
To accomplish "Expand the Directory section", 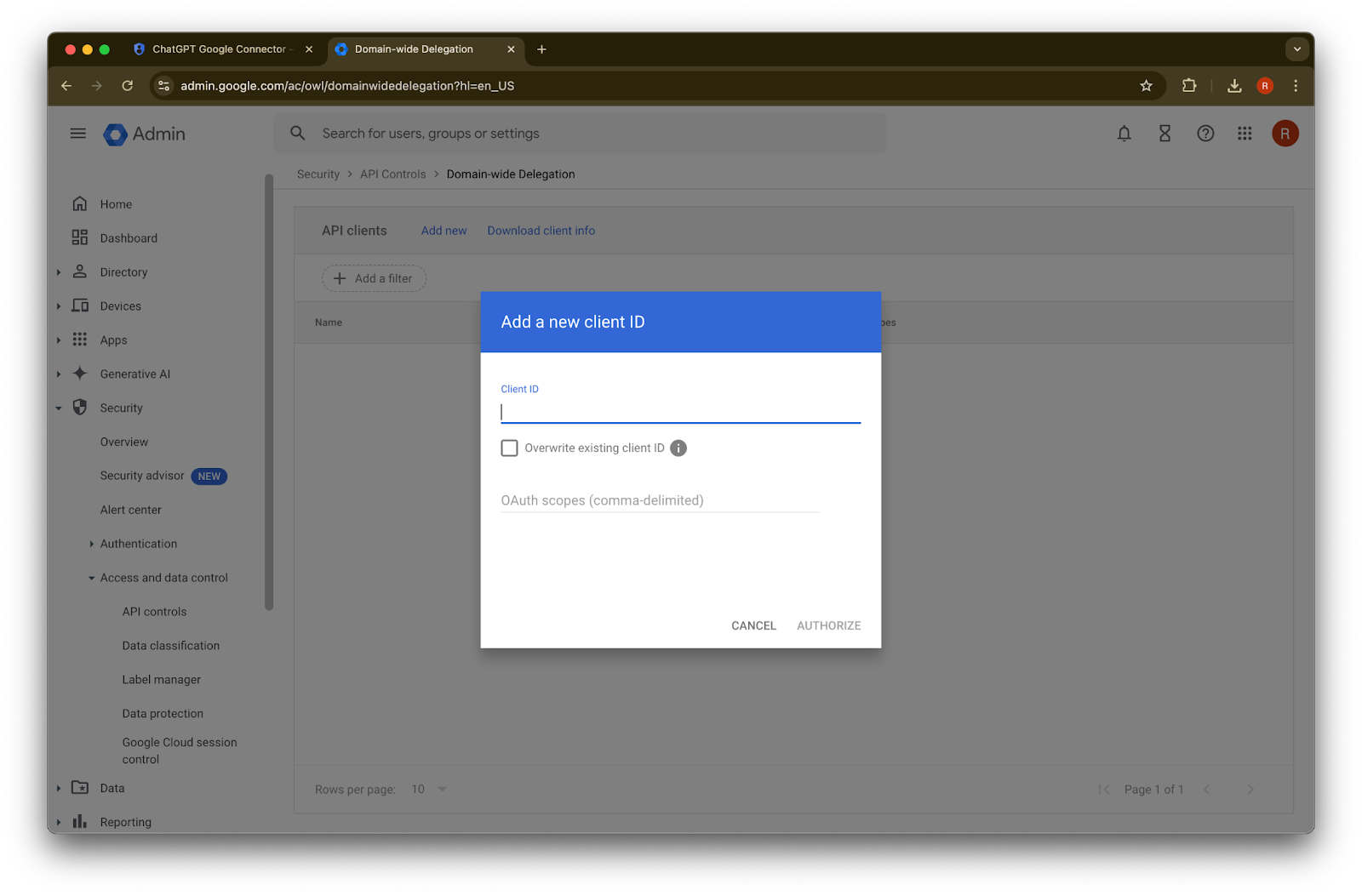I will pos(59,272).
